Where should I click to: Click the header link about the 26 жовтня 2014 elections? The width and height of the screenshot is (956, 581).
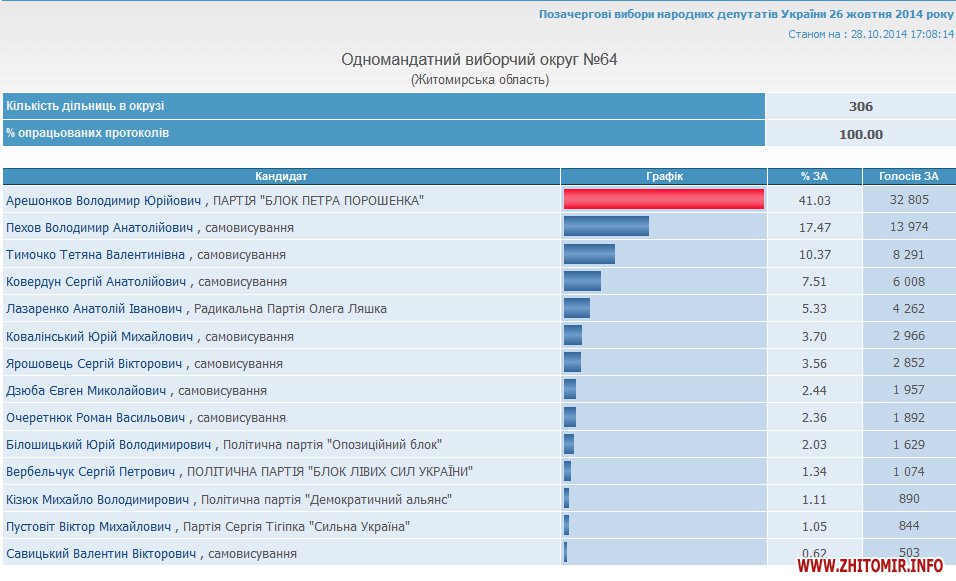(x=746, y=14)
